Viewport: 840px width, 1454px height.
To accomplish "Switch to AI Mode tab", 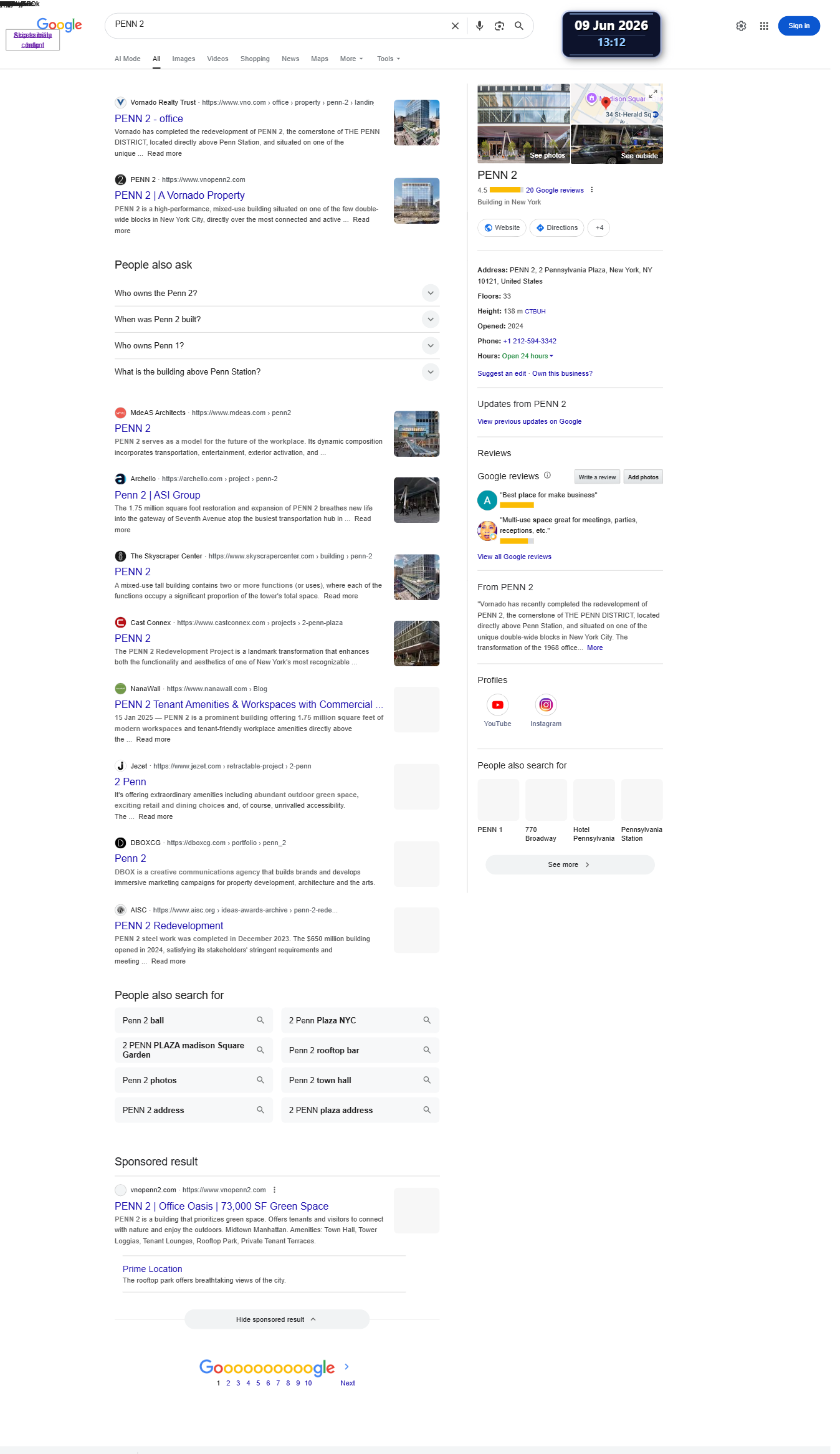I will pyautogui.click(x=127, y=59).
